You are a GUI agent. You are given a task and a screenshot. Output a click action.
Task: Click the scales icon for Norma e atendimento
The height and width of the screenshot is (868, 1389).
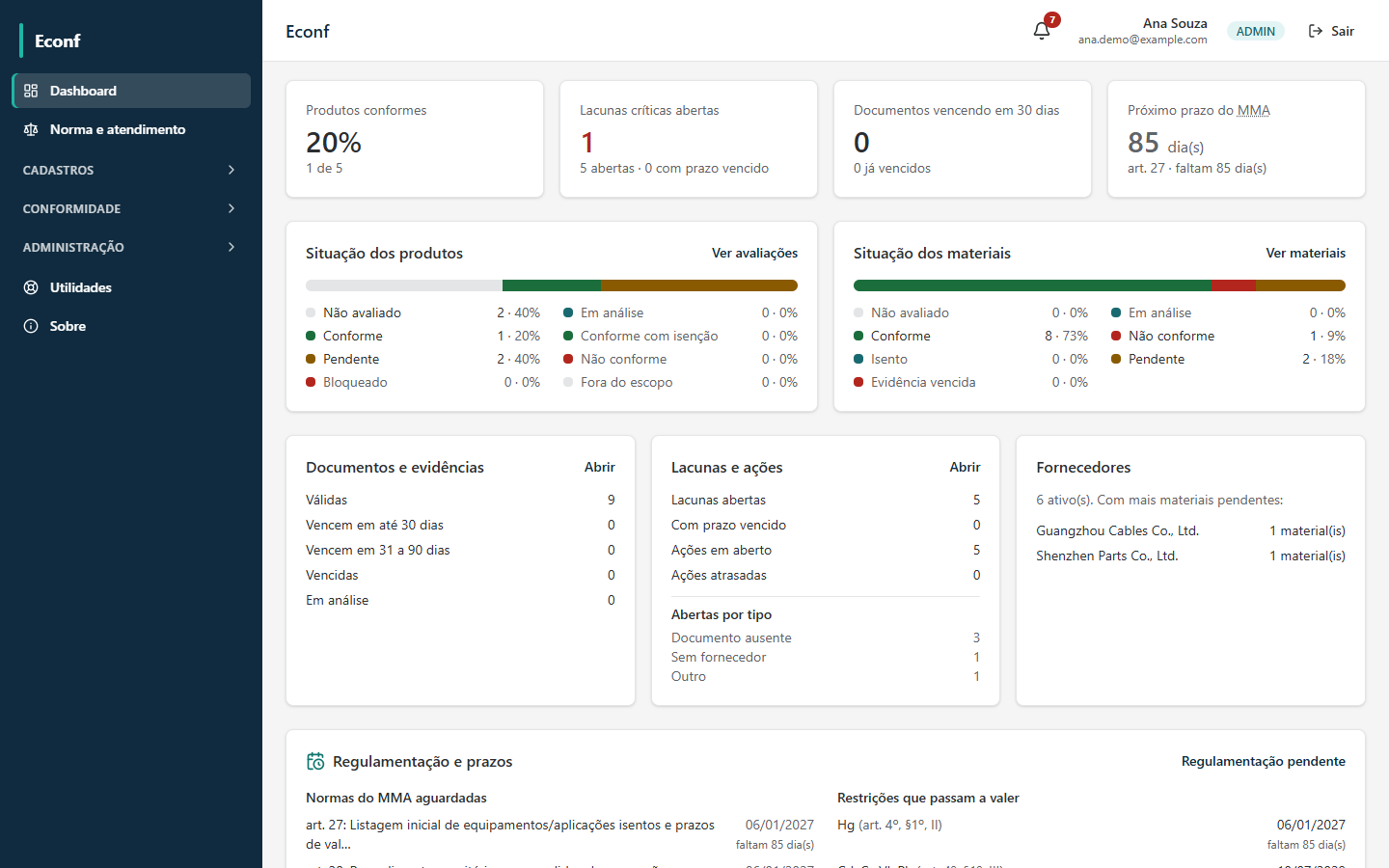[x=31, y=129]
